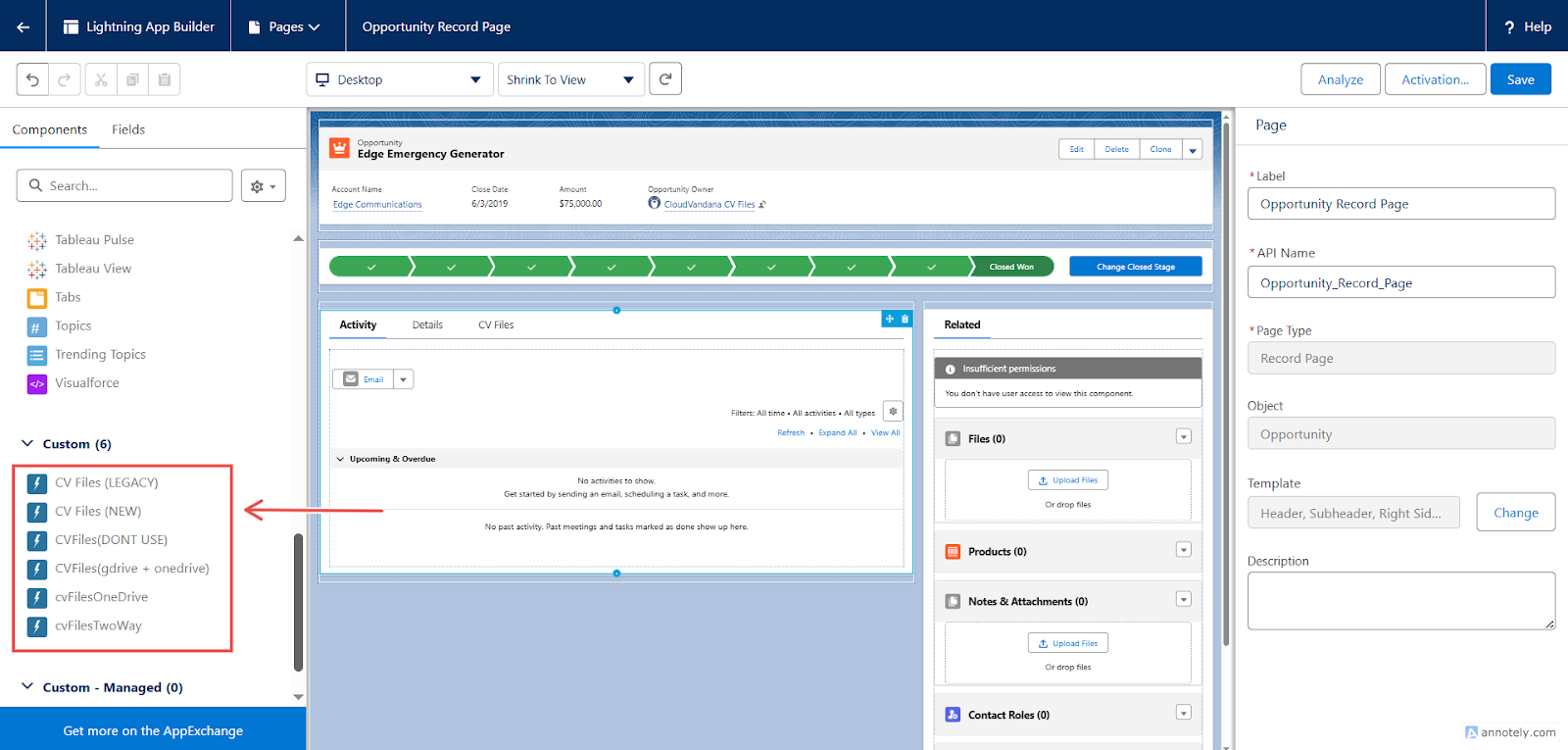The height and width of the screenshot is (750, 1568).
Task: Click the Change Closed Stage button
Action: click(1136, 267)
